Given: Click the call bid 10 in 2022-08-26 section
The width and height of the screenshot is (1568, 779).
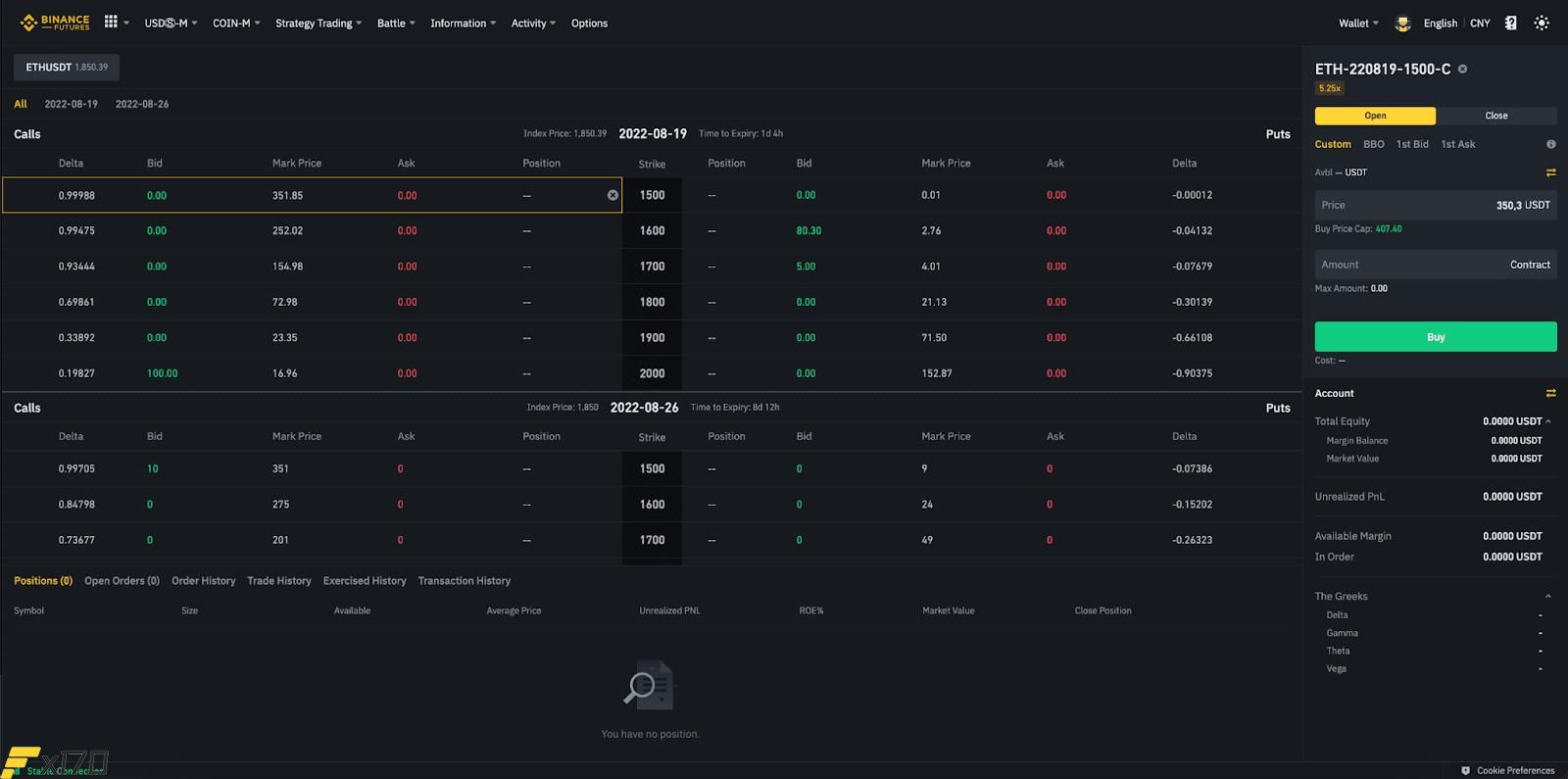Looking at the screenshot, I should (153, 468).
